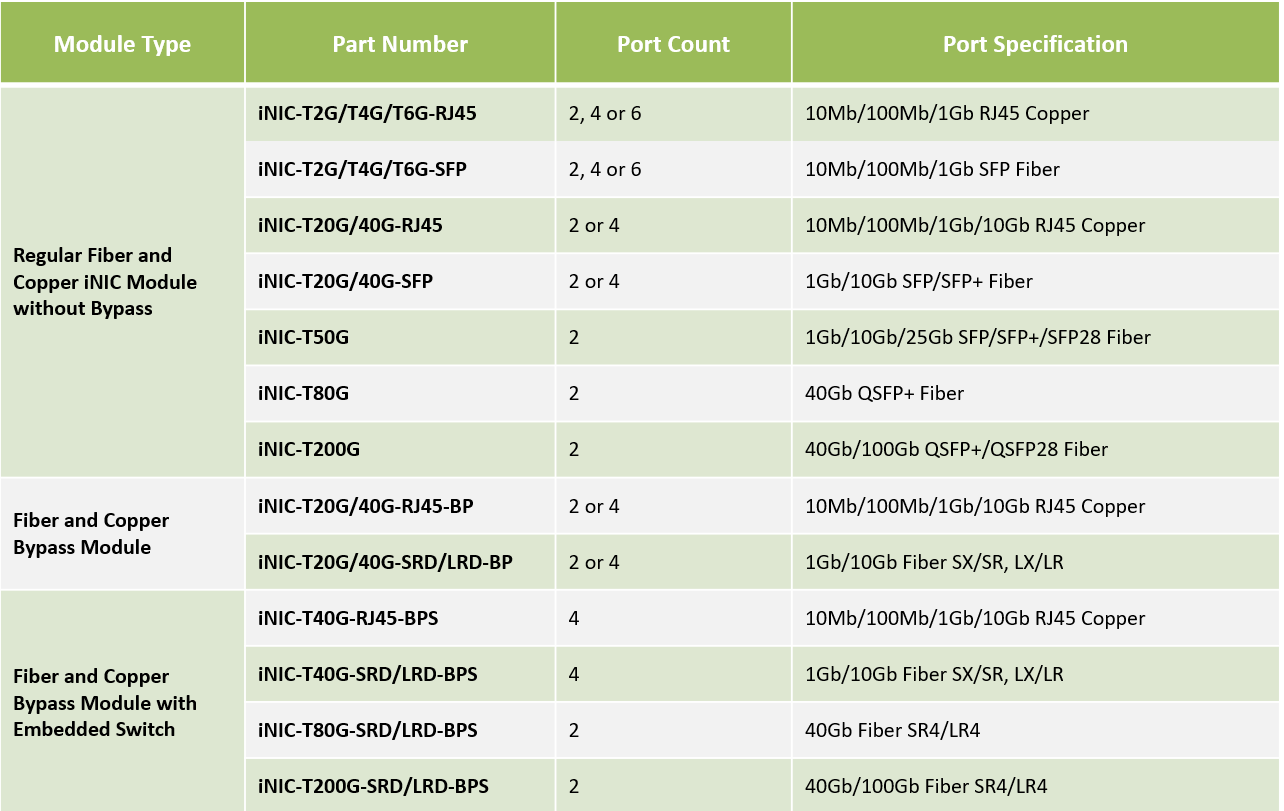Select the Port Count column header
Screen dimensions: 1284x811
(x=673, y=44)
